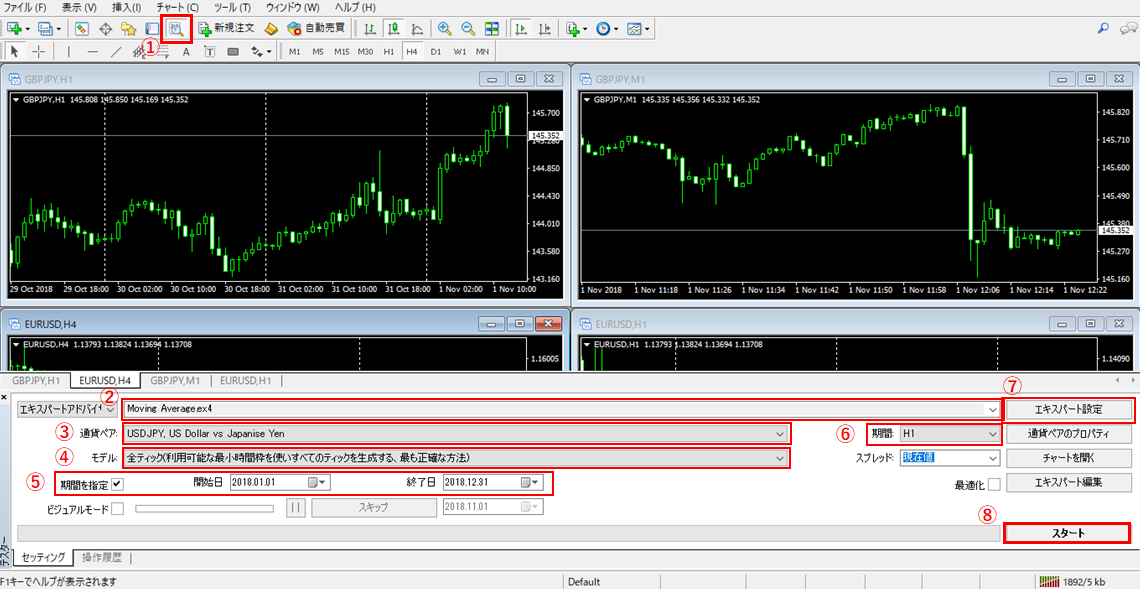Switch to the 操作履歴 tab
Image resolution: width=1140 pixels, height=589 pixels.
click(103, 557)
